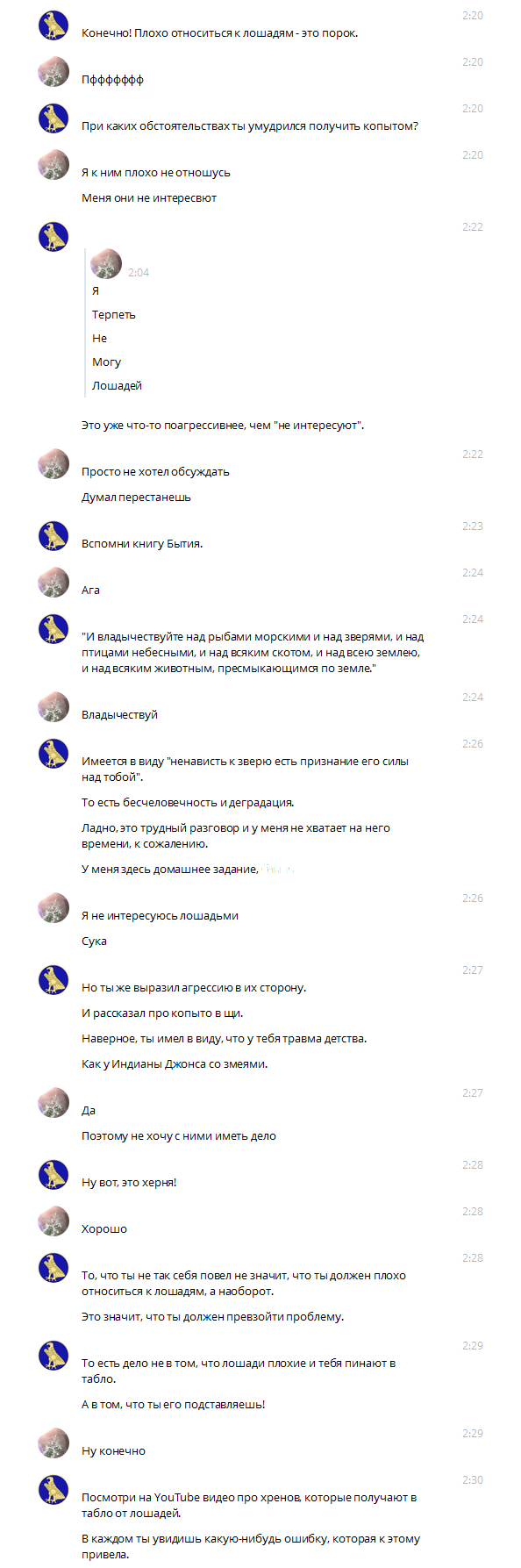The height and width of the screenshot is (1568, 521).
Task: Click the 2:30 timestamp on the YouTube message
Action: tap(473, 1479)
